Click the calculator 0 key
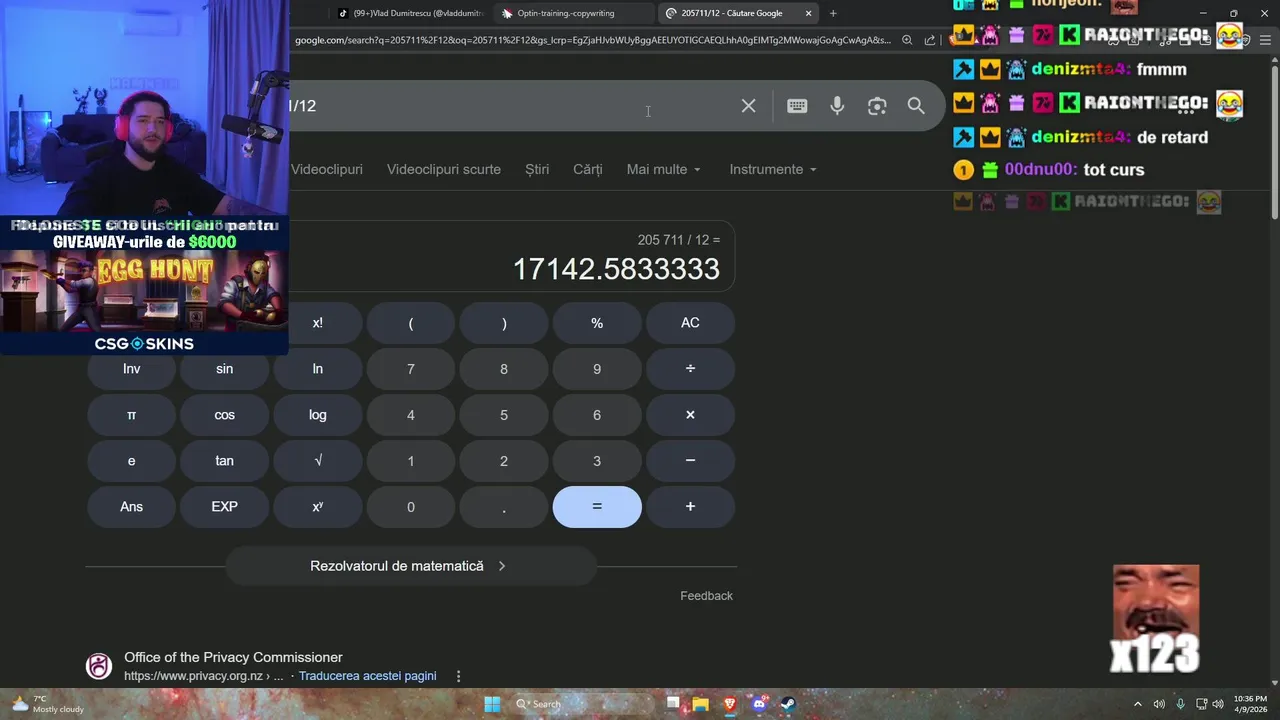The image size is (1280, 720). point(410,507)
